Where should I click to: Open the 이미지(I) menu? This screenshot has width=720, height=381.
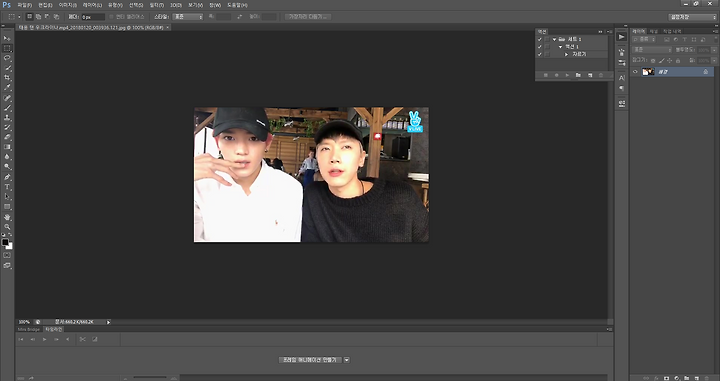[x=68, y=5]
